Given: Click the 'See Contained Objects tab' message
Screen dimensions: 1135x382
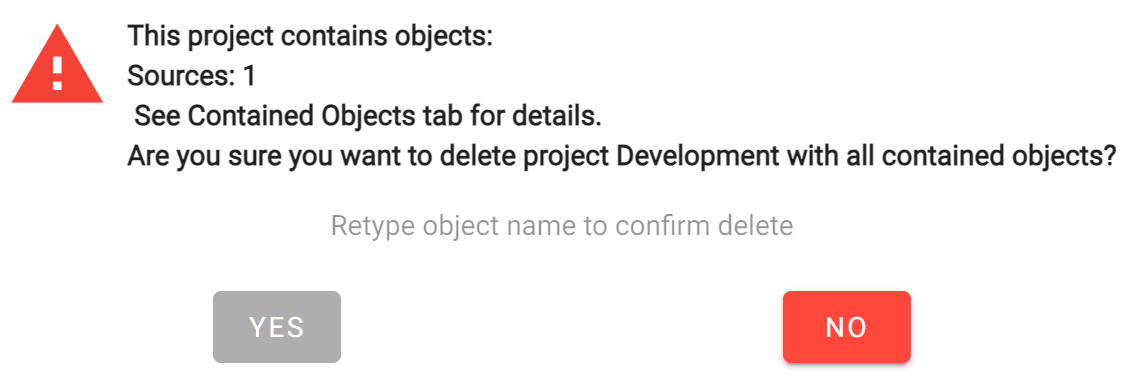Looking at the screenshot, I should [368, 116].
